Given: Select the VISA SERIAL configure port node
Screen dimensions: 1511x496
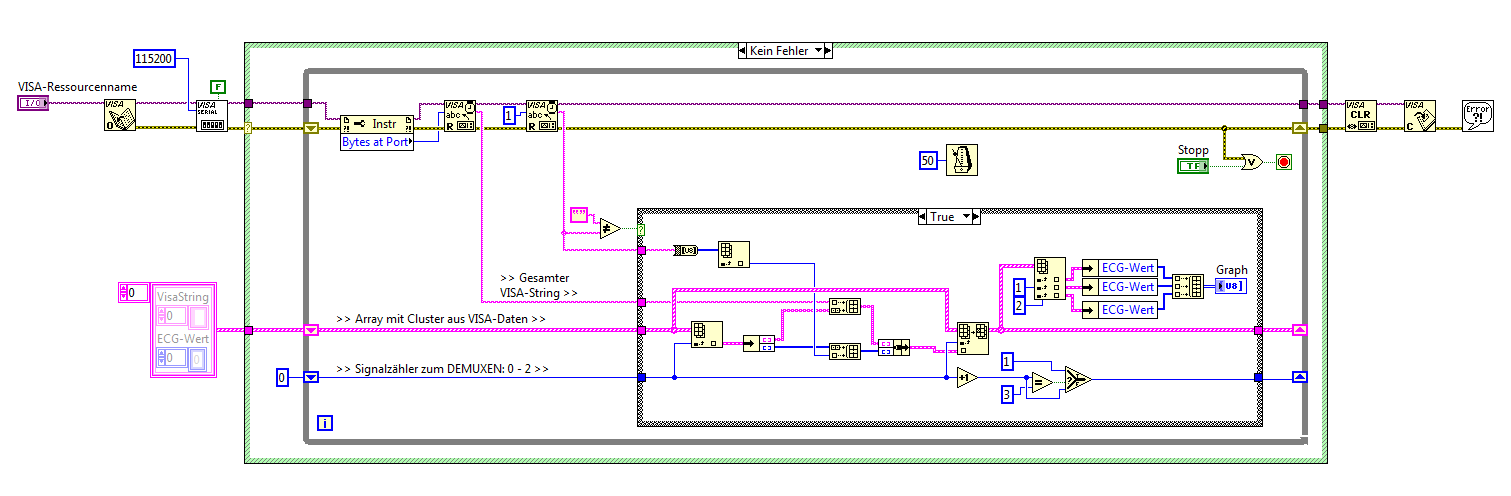Looking at the screenshot, I should point(212,115).
